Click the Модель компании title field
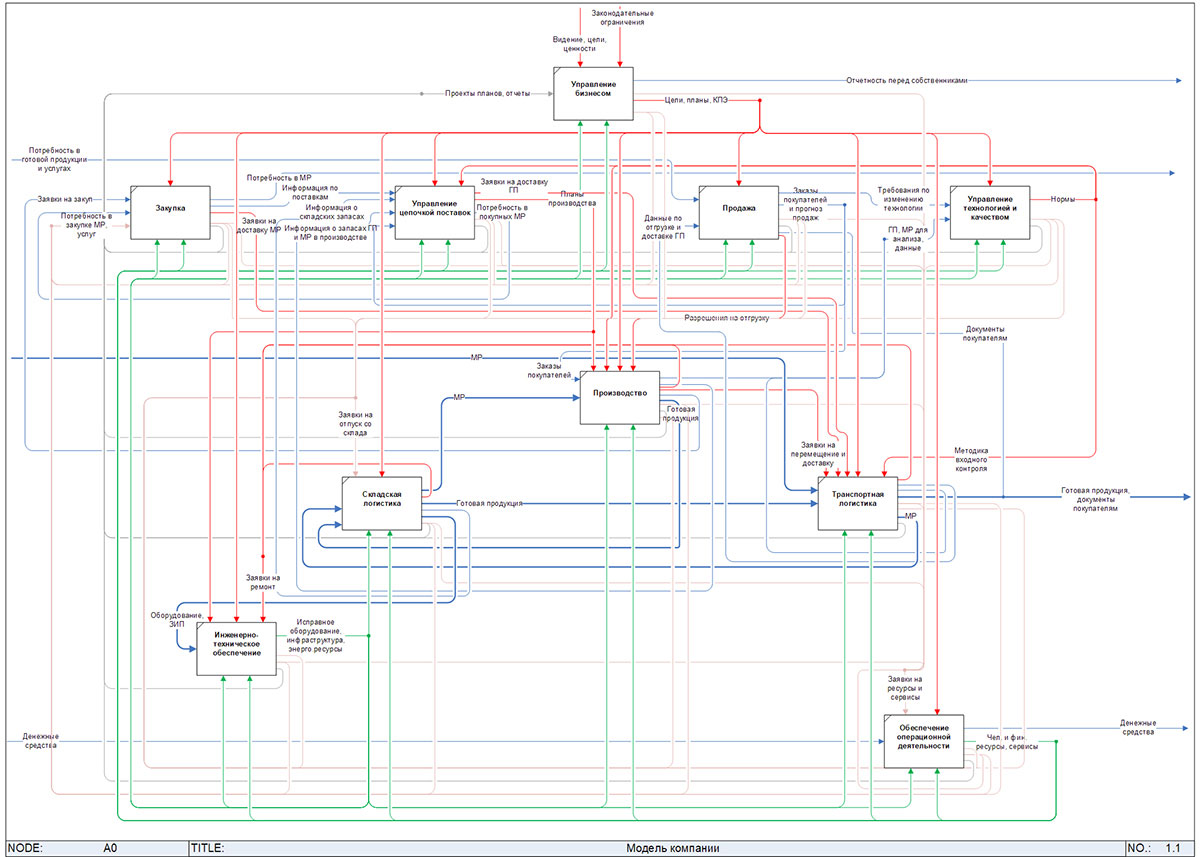This screenshot has height=857, width=1200. coord(671,848)
